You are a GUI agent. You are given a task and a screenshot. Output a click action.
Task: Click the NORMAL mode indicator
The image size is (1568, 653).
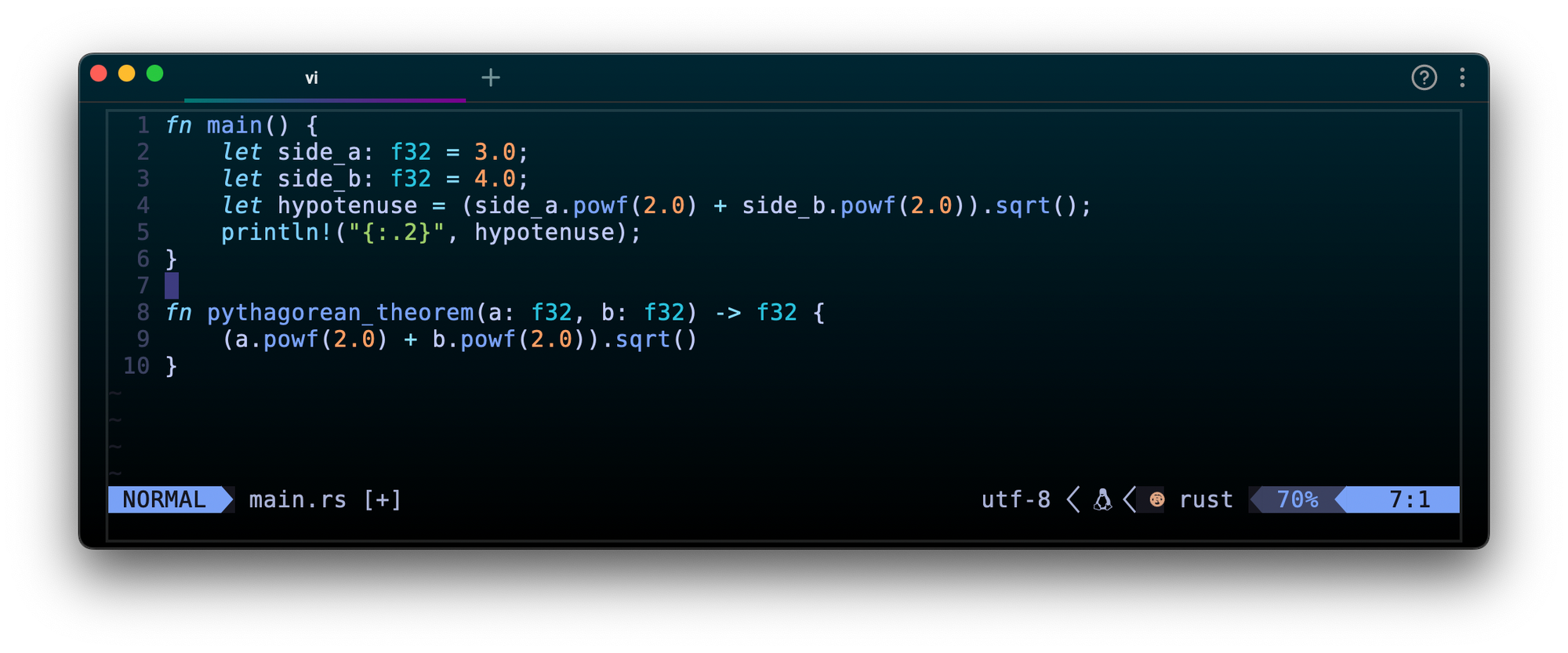click(165, 500)
